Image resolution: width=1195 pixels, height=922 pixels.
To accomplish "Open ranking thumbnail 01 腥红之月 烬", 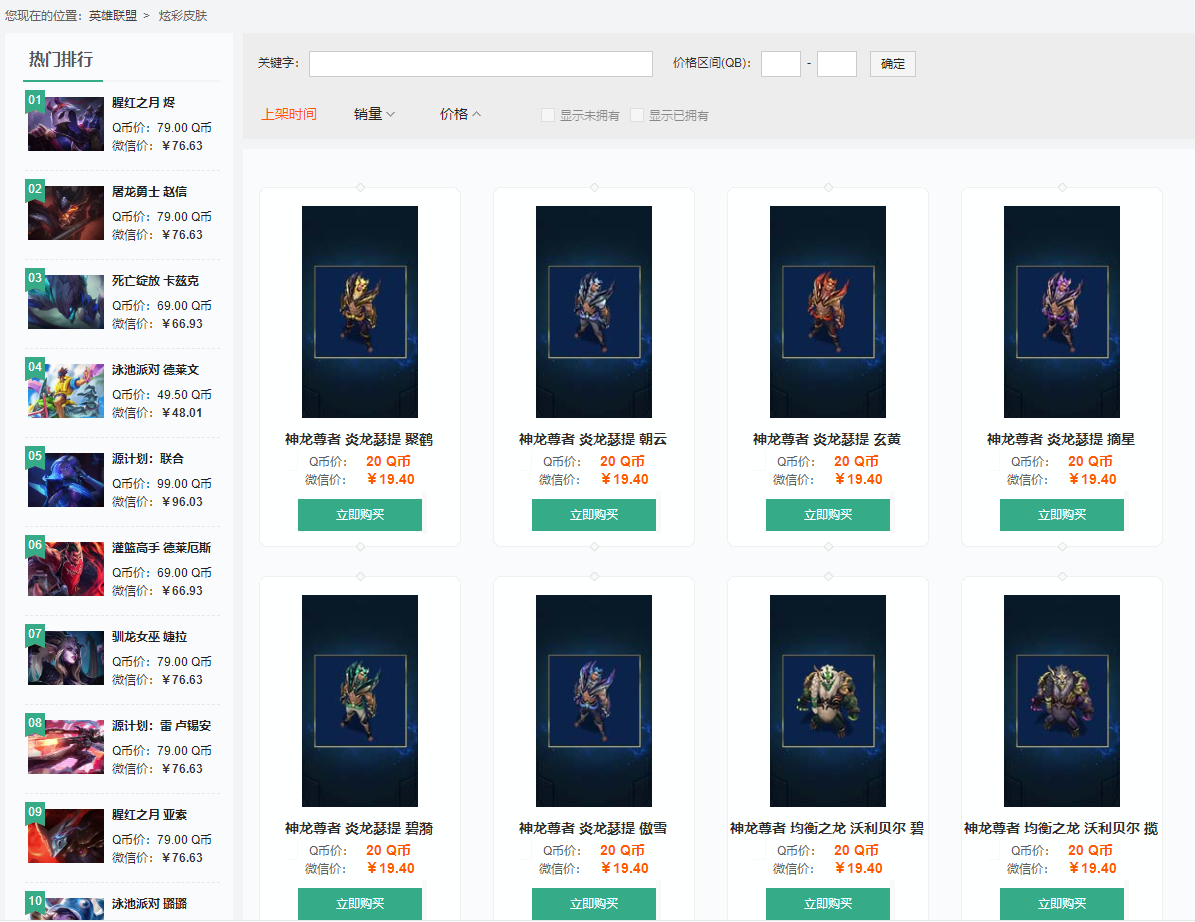I will click(x=66, y=123).
